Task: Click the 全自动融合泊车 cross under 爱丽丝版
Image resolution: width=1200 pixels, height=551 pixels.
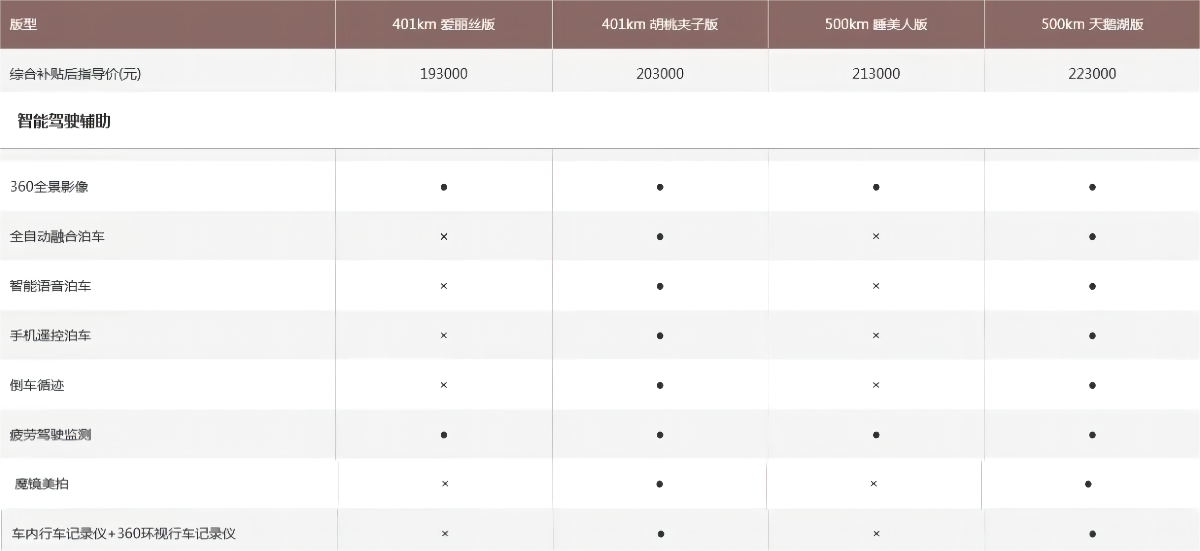Action: [x=444, y=237]
